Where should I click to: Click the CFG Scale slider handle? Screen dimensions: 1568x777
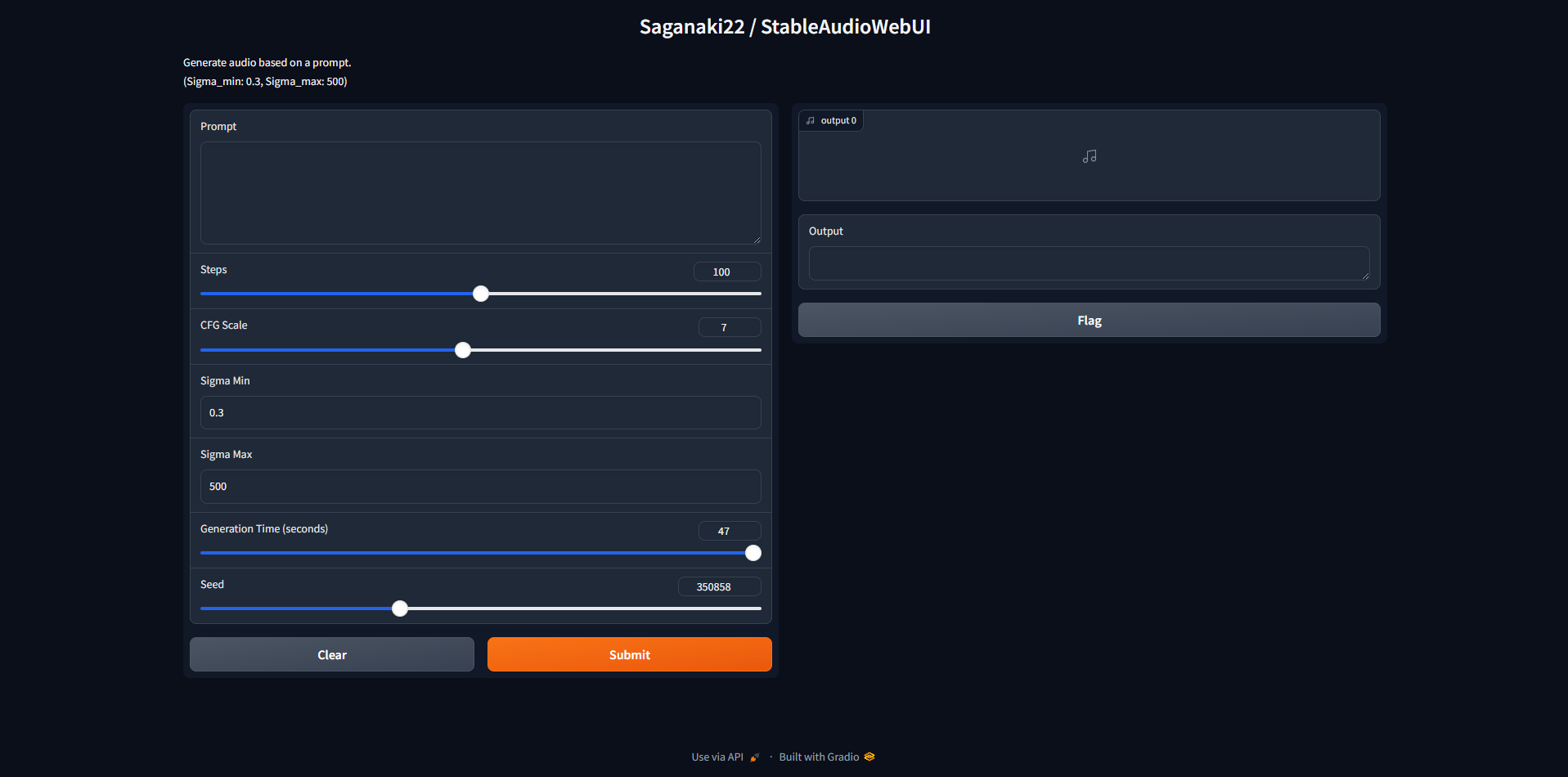coord(463,350)
